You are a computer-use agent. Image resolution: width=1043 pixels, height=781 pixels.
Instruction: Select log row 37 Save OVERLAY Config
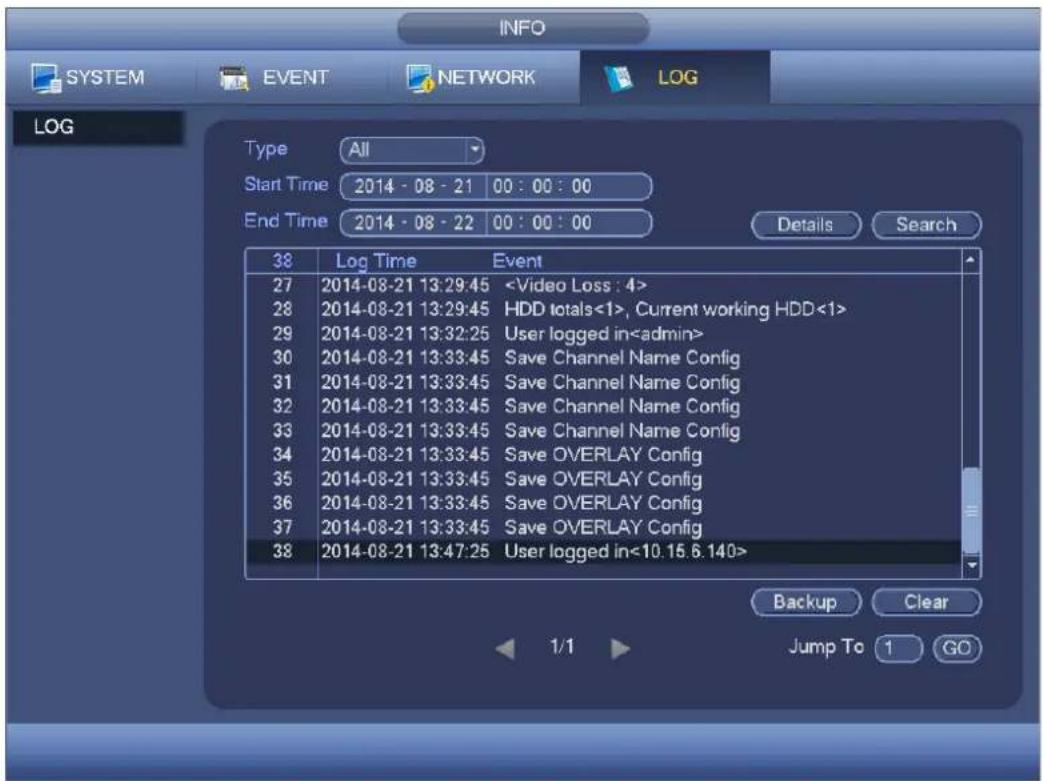603,528
